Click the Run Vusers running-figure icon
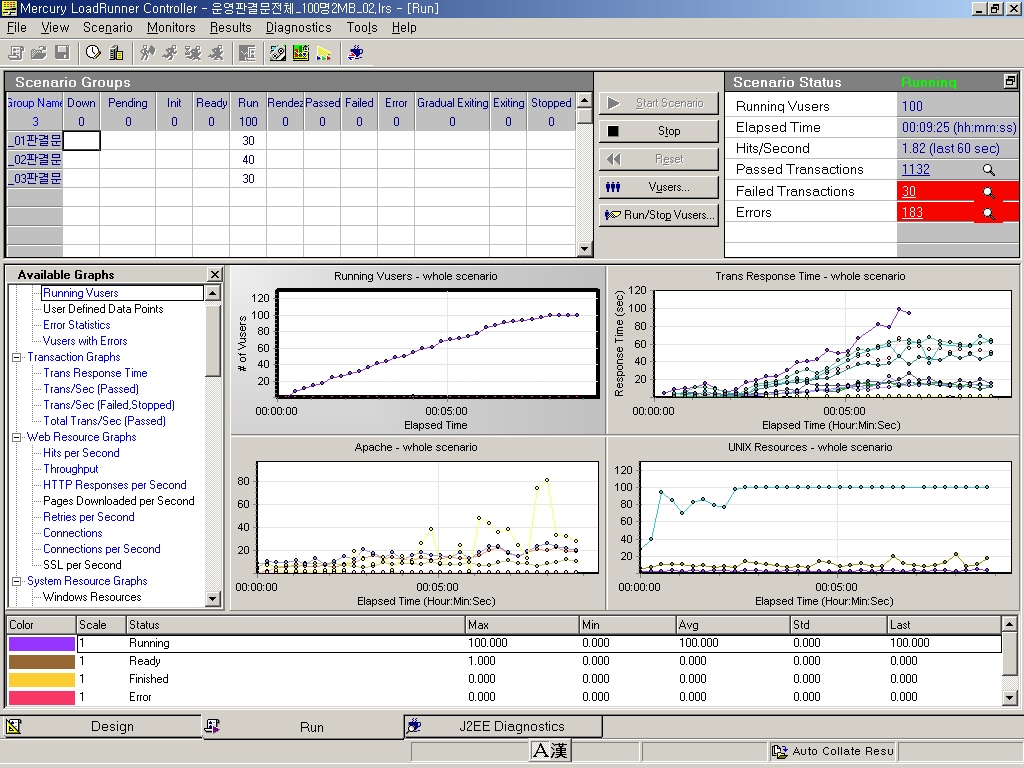Viewport: 1024px width, 768px height. coord(170,53)
